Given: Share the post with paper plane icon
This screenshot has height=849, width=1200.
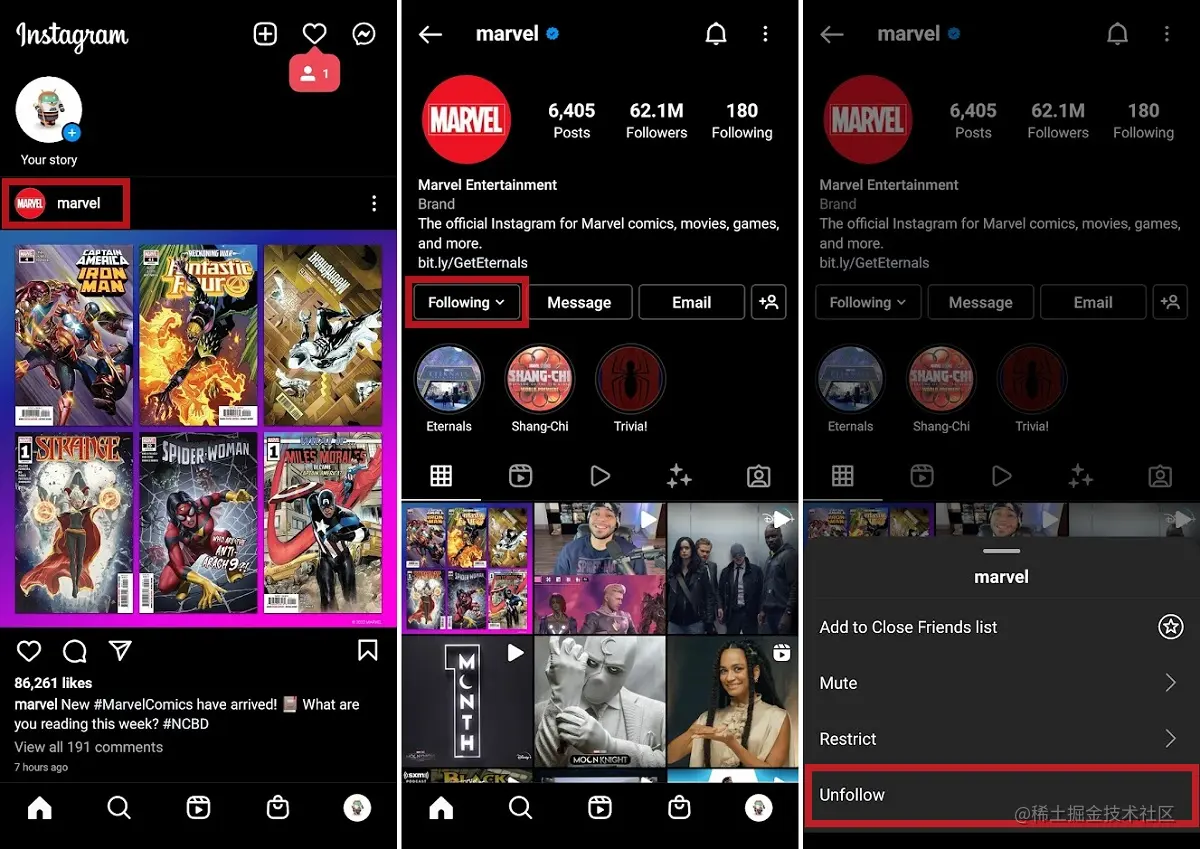Looking at the screenshot, I should [120, 652].
